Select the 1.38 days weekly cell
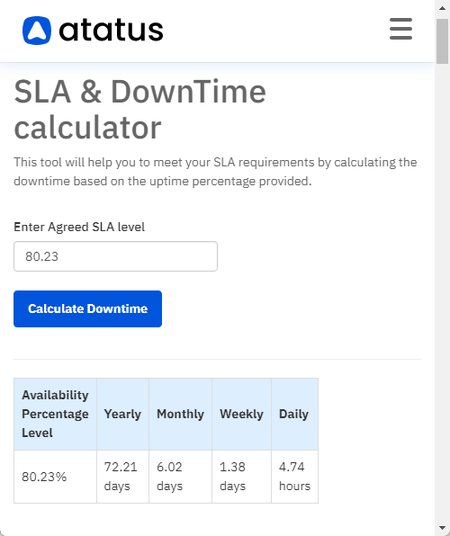The image size is (450, 536). coord(241,477)
